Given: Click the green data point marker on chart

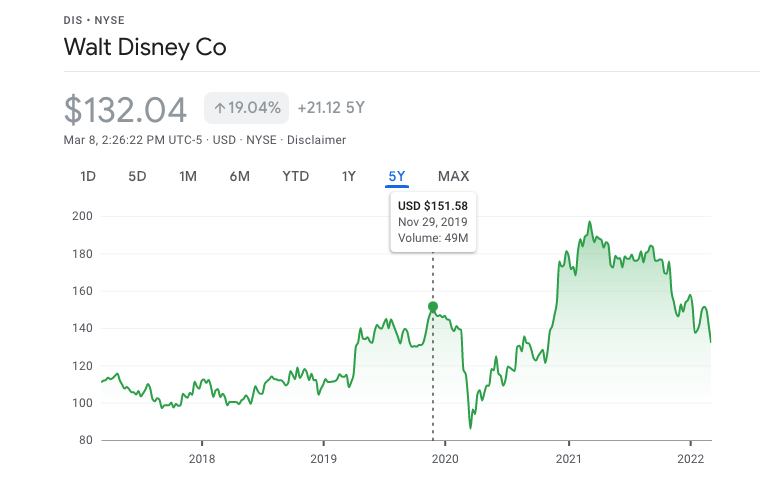Looking at the screenshot, I should [x=433, y=306].
